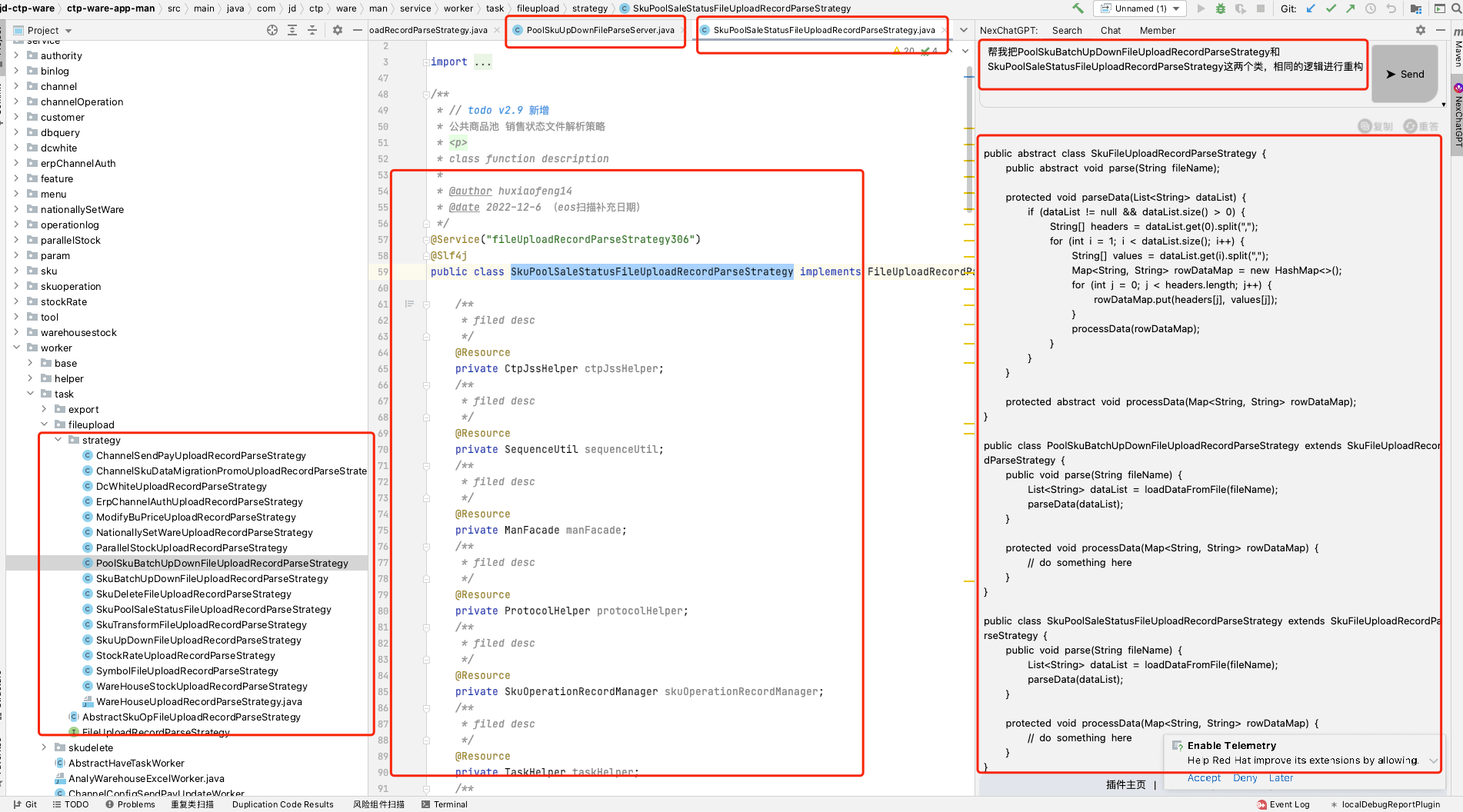Screen dimensions: 1463x812
Task: Click the strategy breadcrumb in navigation bar
Action: coord(590,8)
